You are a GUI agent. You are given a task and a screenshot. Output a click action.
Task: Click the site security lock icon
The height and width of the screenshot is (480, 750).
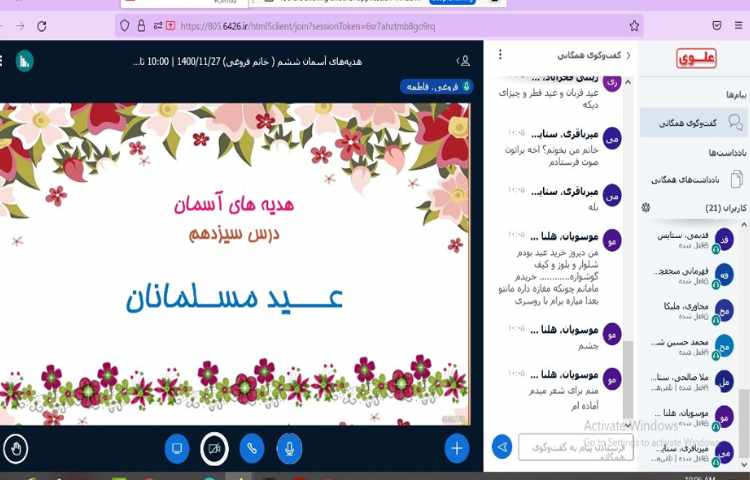[141, 25]
